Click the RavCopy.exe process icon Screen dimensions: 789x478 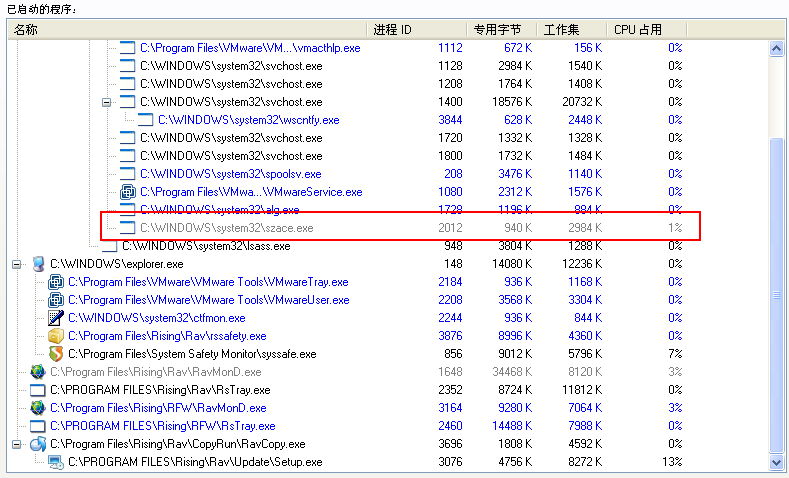[38, 444]
